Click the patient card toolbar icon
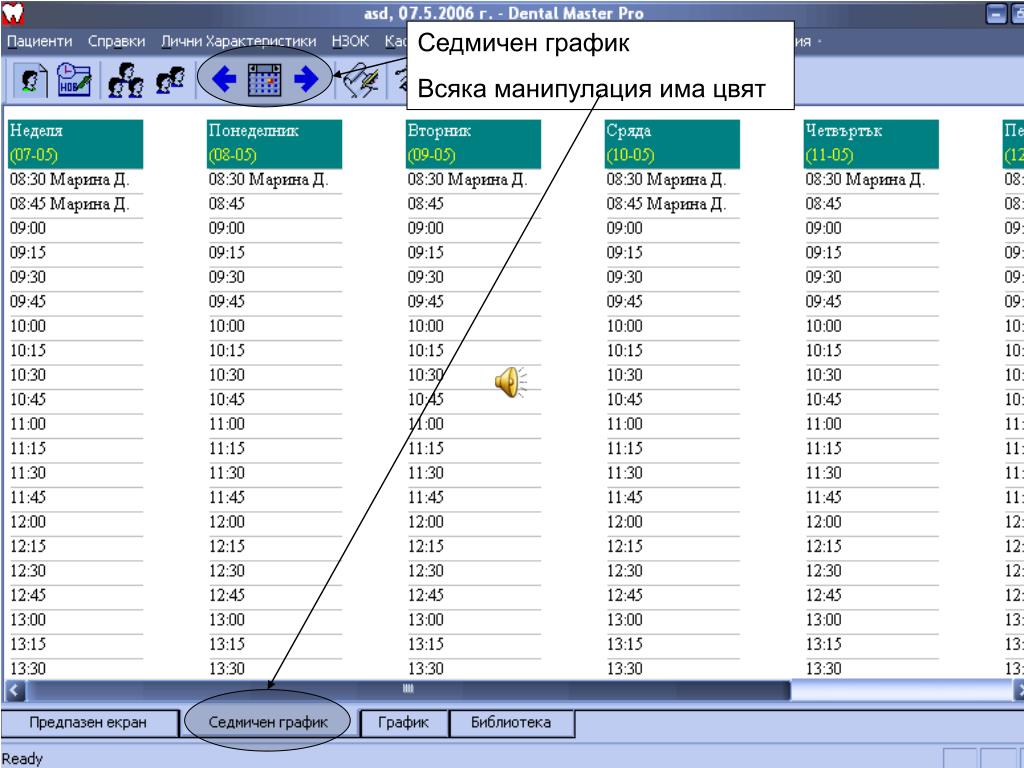This screenshot has height=768, width=1024. point(30,80)
